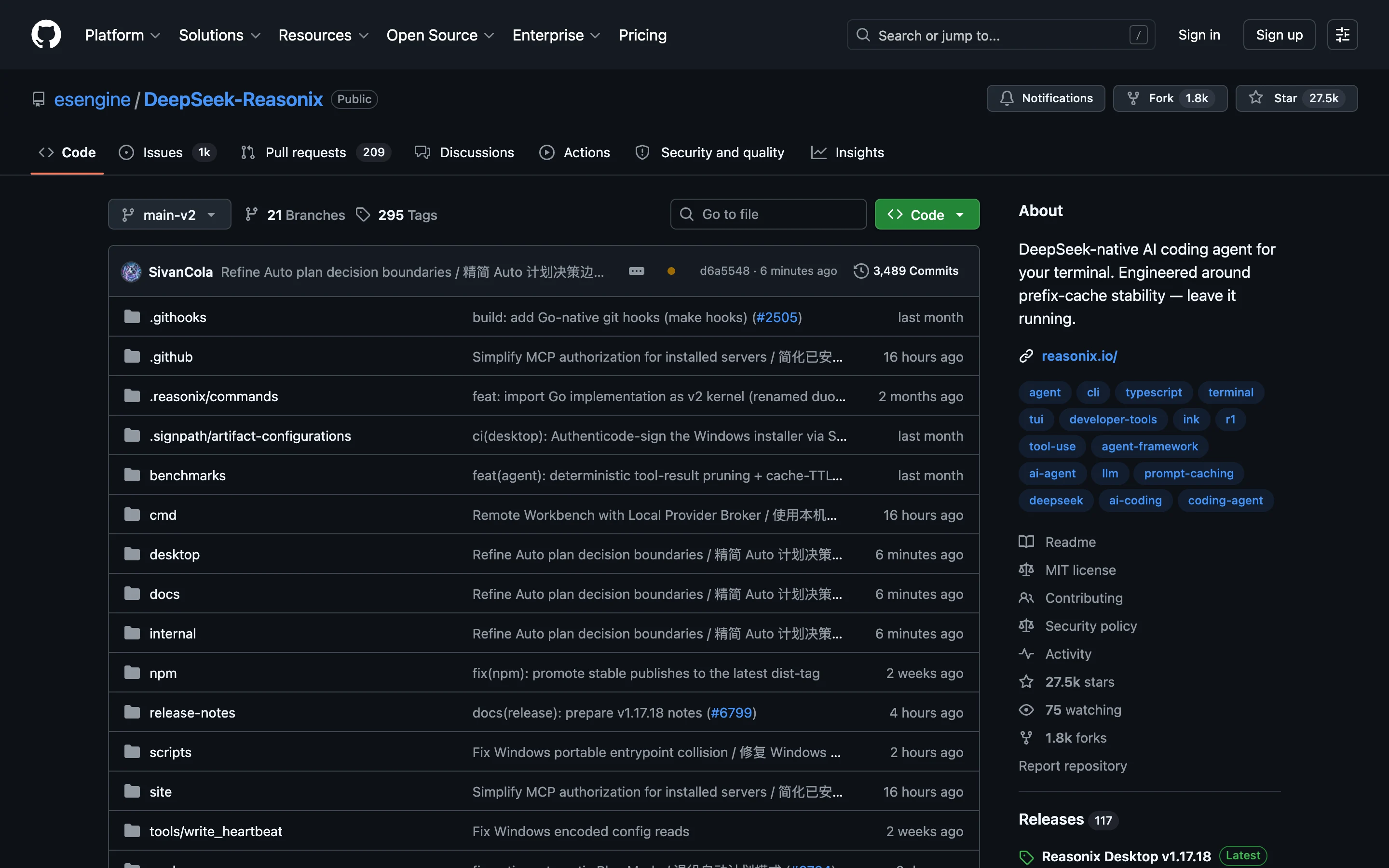Screen dimensions: 1389x868
Task: Expand the Enterprise menu
Action: pos(556,35)
